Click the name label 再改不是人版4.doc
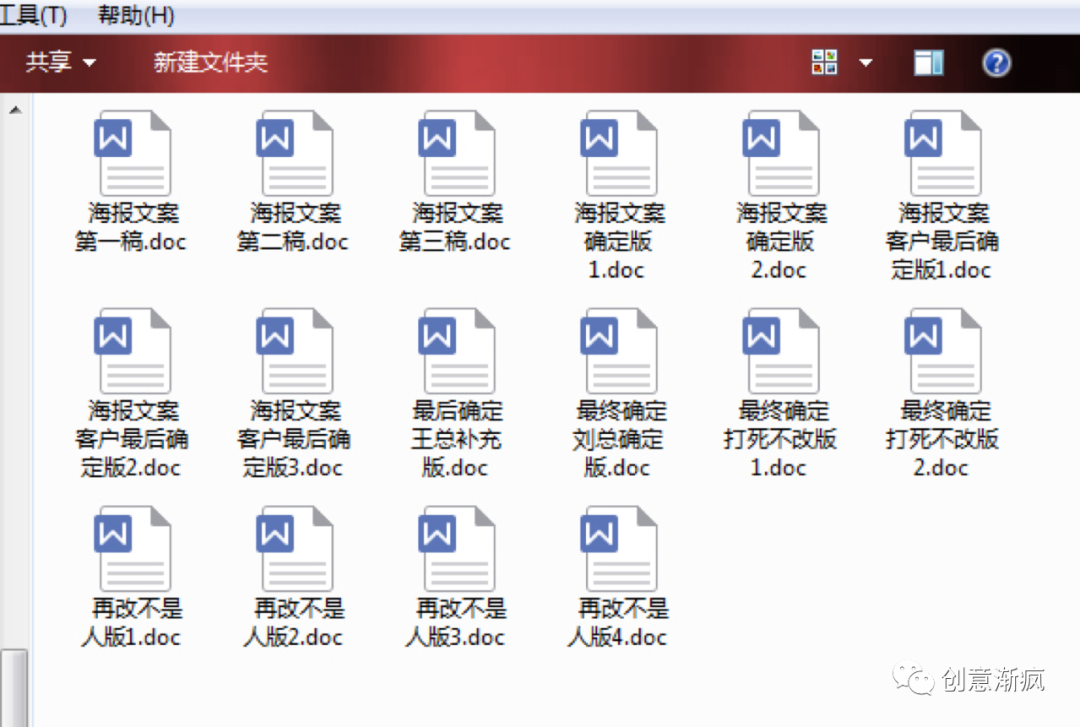 pyautogui.click(x=619, y=622)
